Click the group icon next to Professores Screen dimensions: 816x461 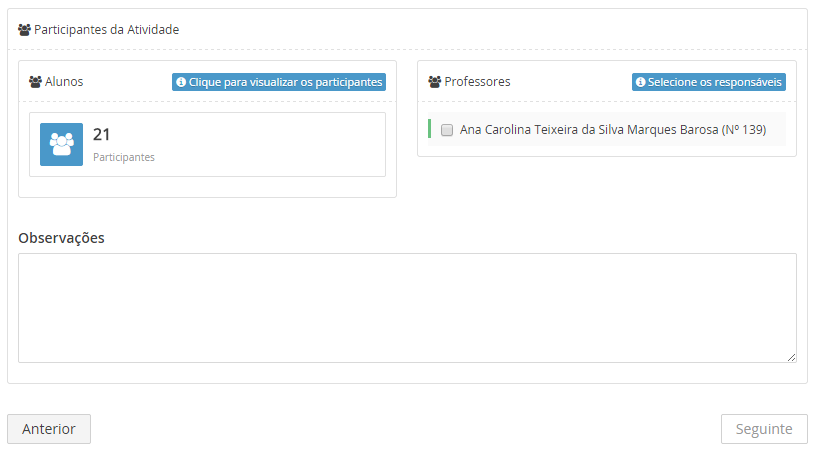pyautogui.click(x=434, y=82)
